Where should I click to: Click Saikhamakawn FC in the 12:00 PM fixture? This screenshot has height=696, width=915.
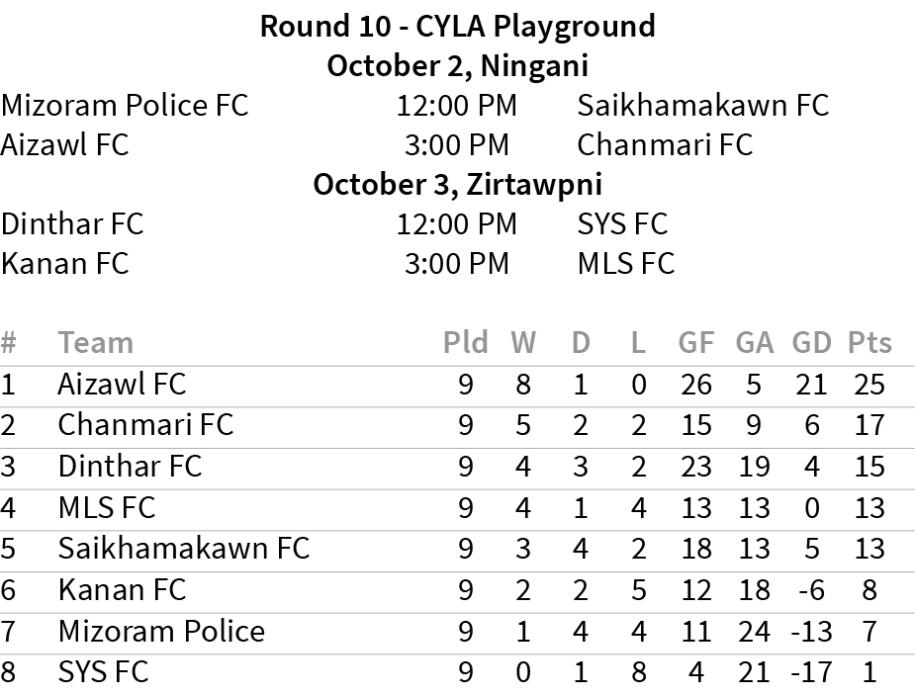[703, 106]
